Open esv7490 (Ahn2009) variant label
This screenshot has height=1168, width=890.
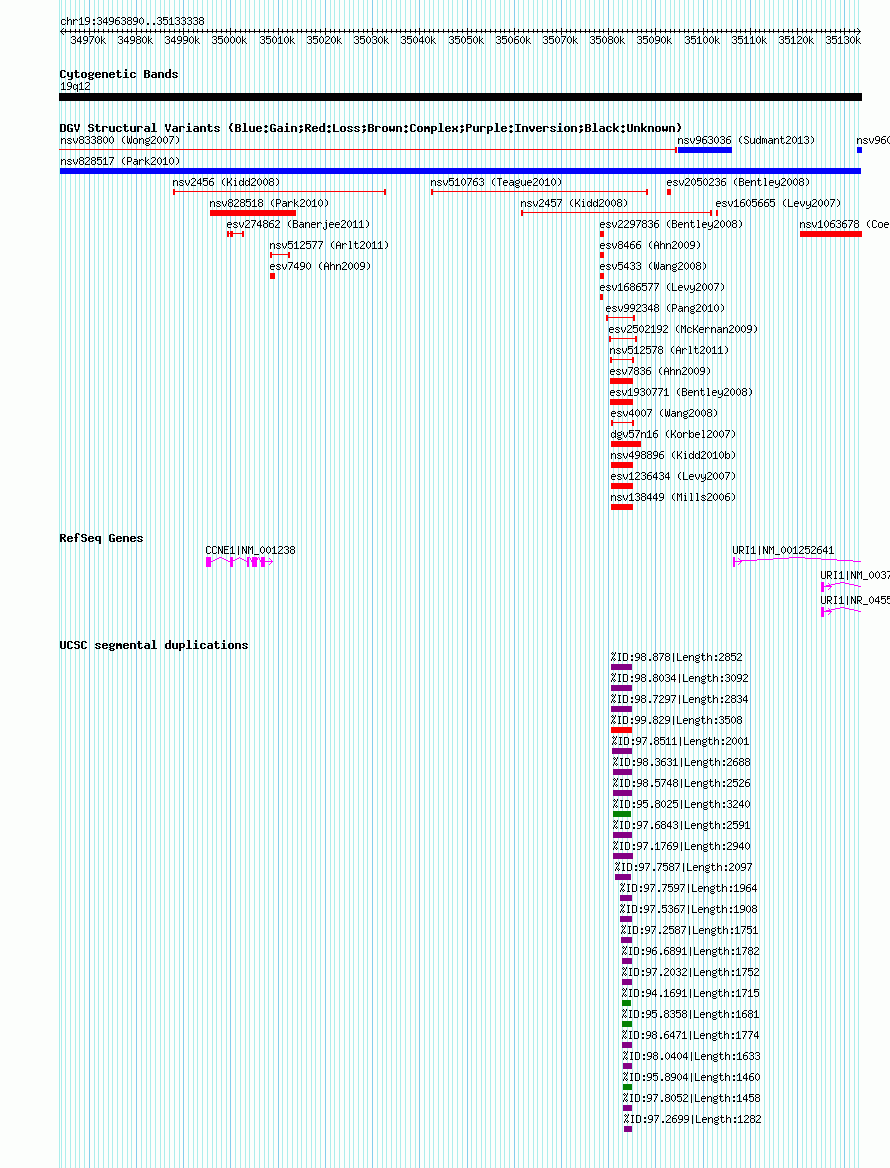tap(320, 265)
